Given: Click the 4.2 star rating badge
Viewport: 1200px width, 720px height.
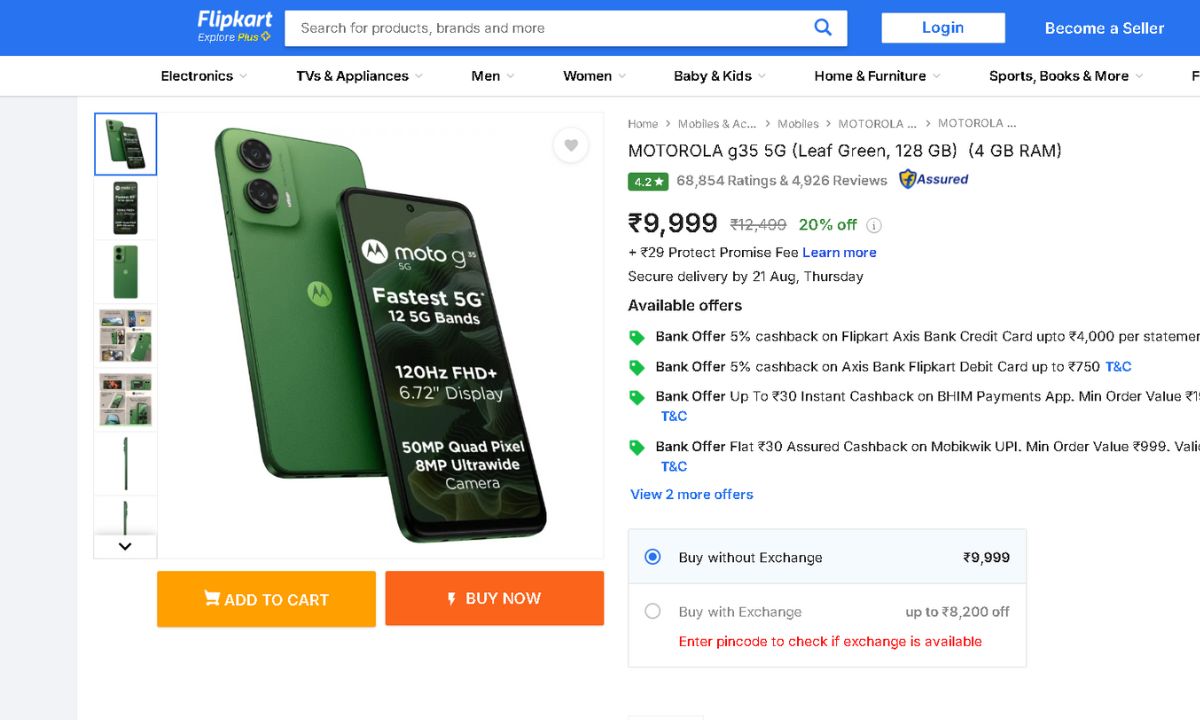Looking at the screenshot, I should pos(647,182).
